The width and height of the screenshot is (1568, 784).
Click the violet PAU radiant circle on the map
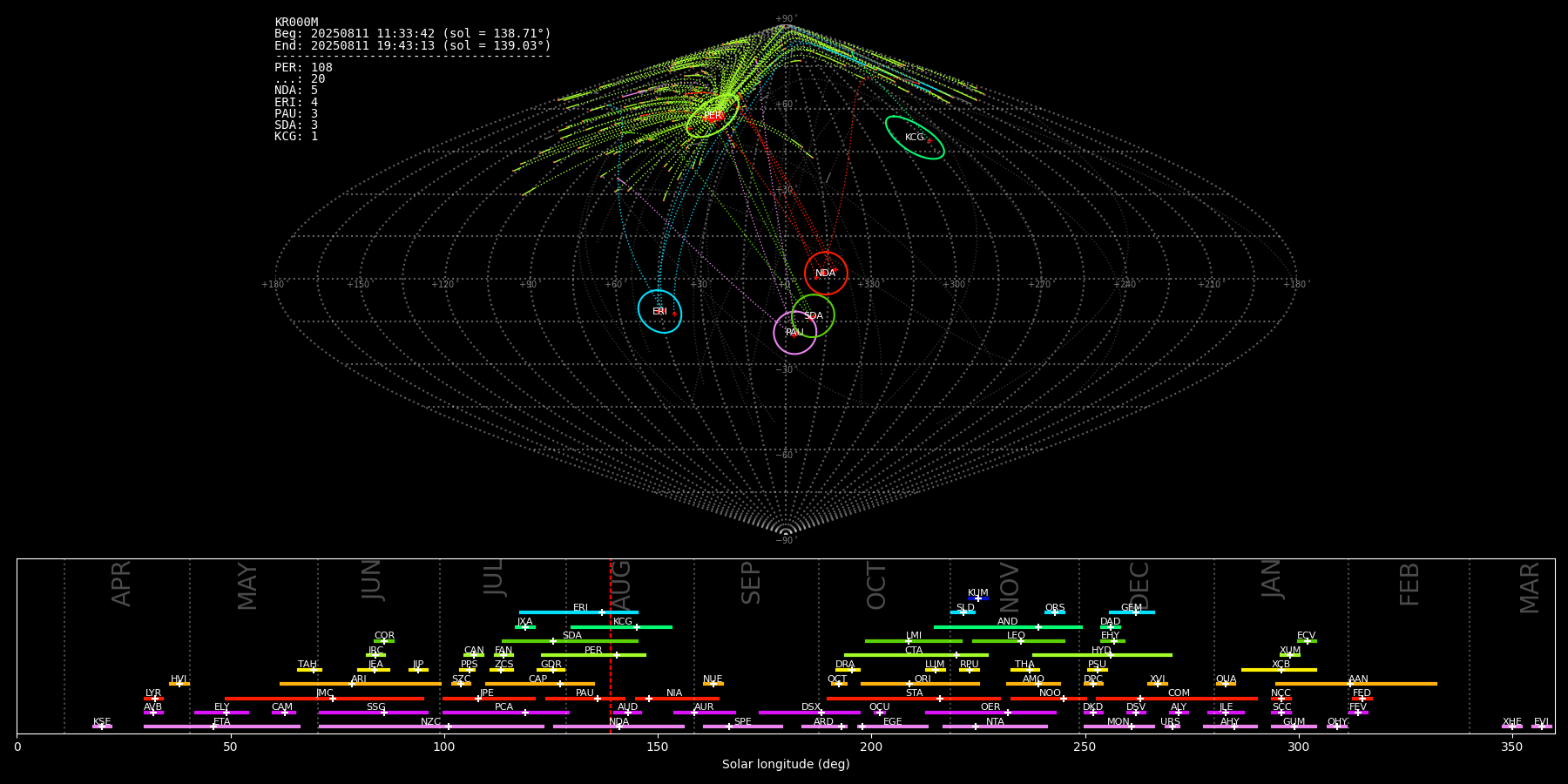click(794, 332)
